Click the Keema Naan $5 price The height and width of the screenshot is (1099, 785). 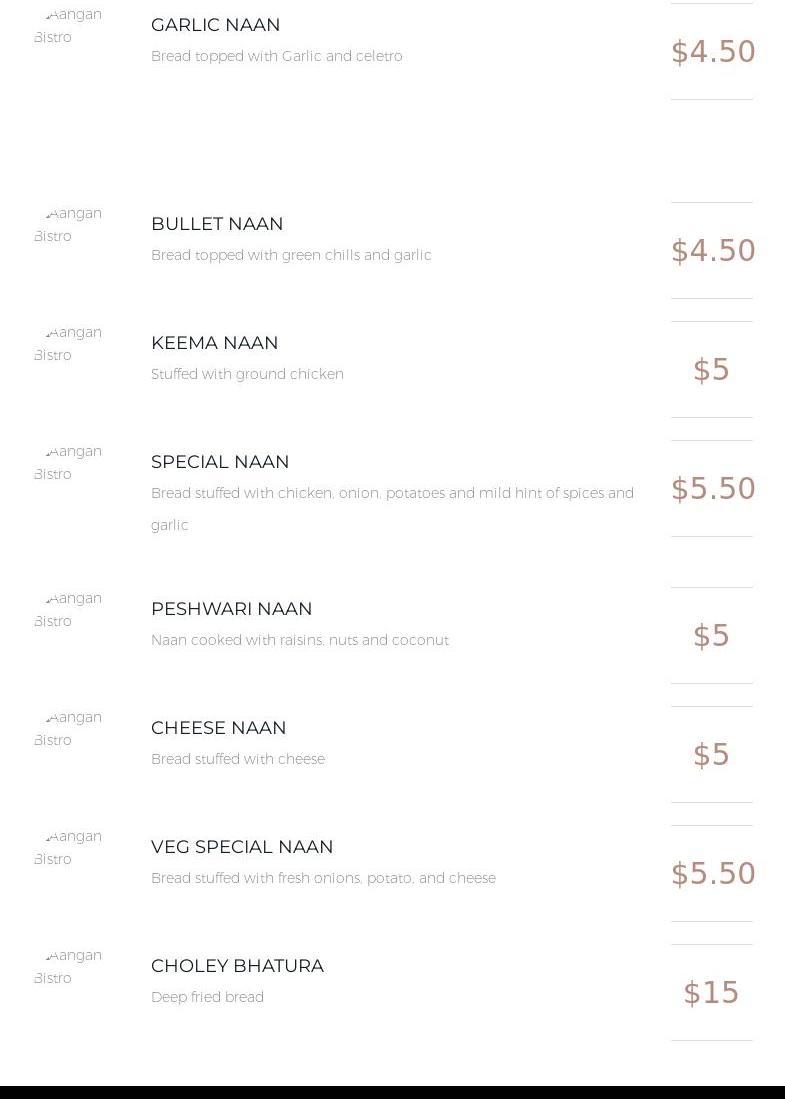[712, 370]
